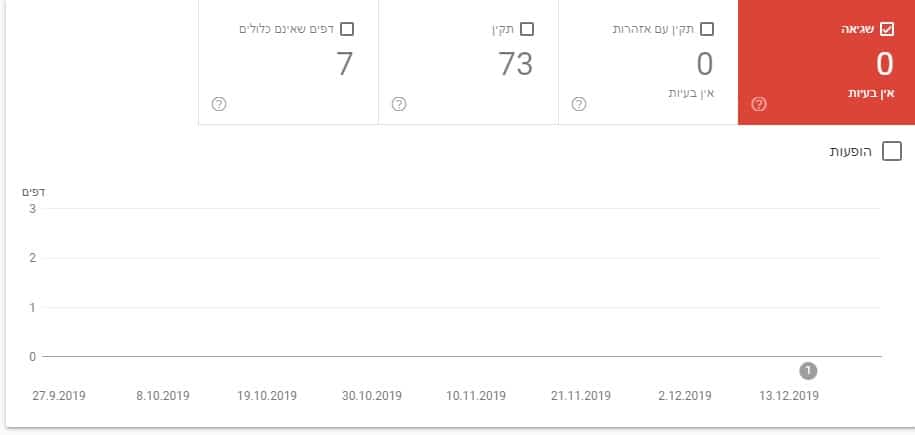
Task: Click the 27.9.2019 date label
Action: (x=59, y=396)
